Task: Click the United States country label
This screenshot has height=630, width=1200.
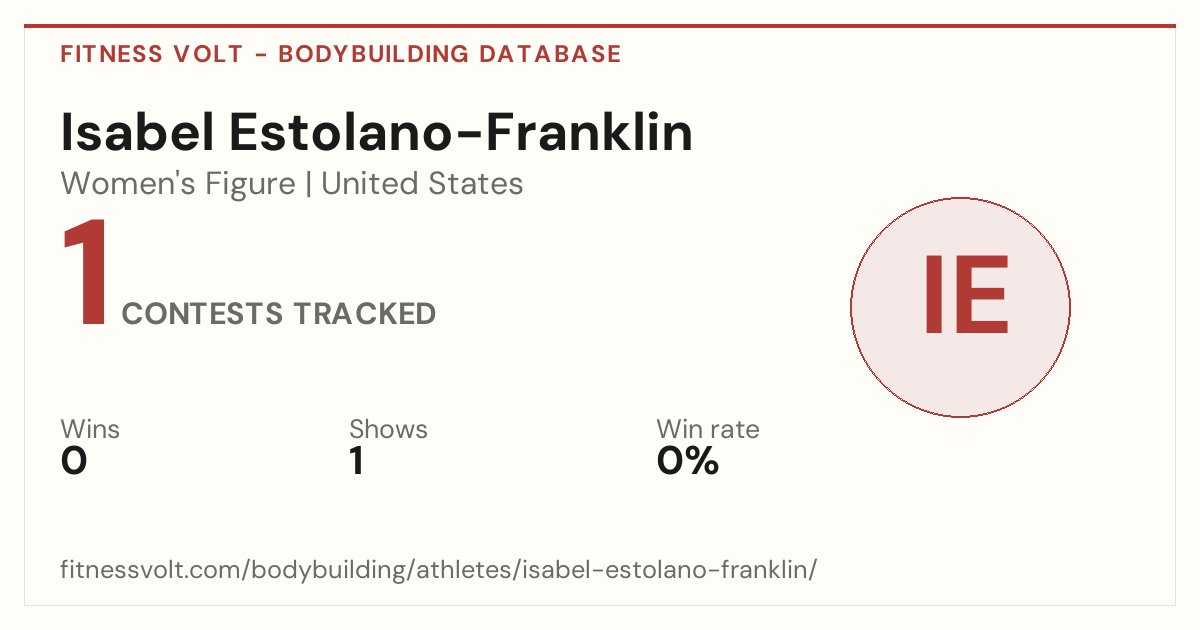Action: (422, 184)
